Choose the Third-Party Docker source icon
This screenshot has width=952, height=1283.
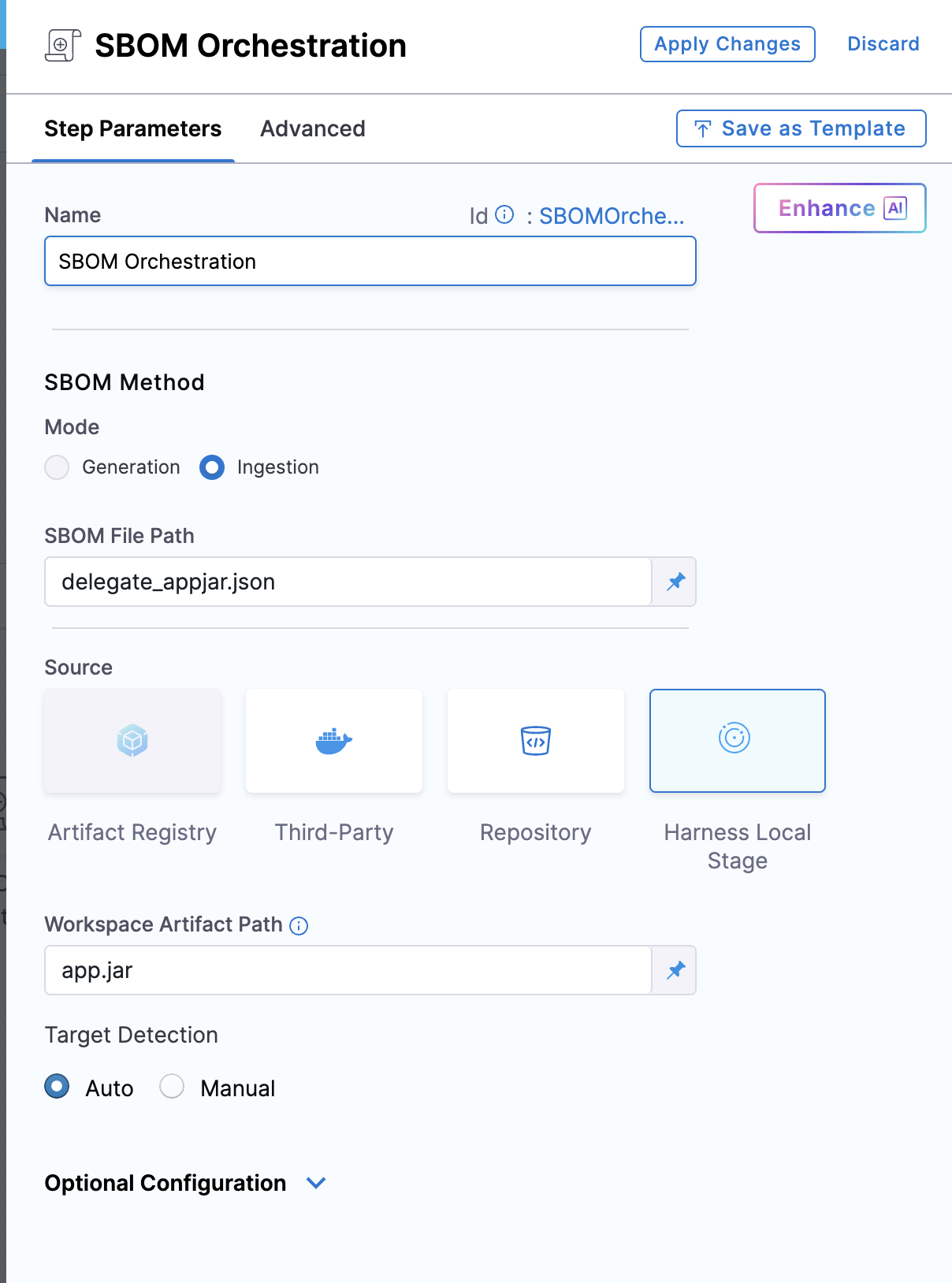point(334,741)
